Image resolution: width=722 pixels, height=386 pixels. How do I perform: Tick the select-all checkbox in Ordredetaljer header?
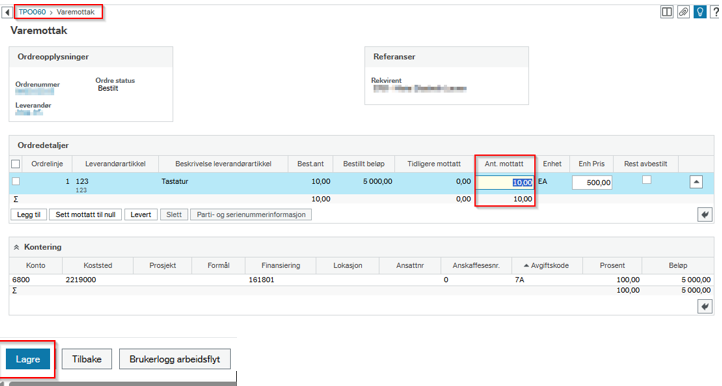coord(16,164)
